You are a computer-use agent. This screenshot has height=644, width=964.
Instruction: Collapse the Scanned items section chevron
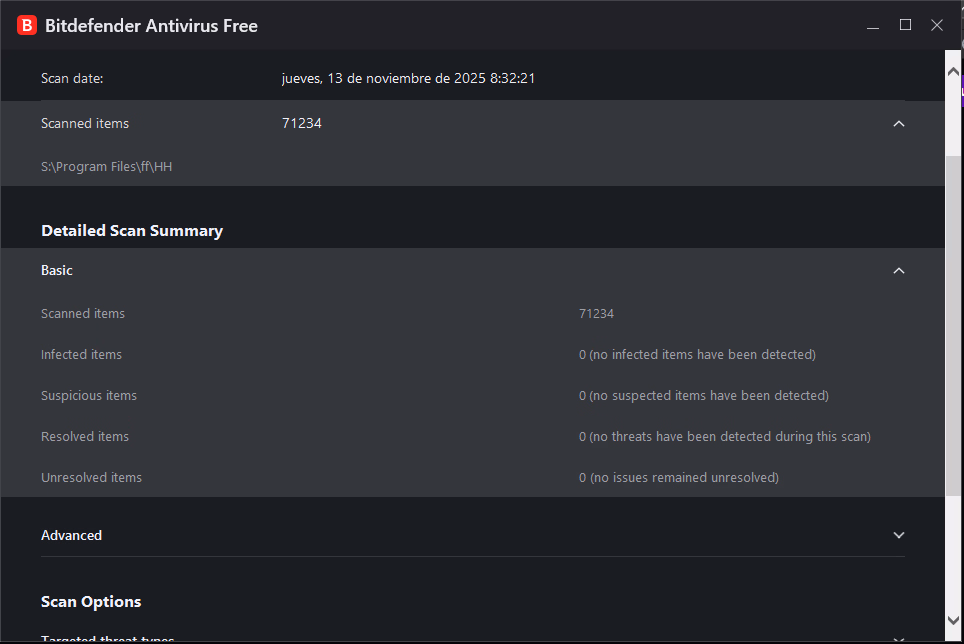pos(898,124)
